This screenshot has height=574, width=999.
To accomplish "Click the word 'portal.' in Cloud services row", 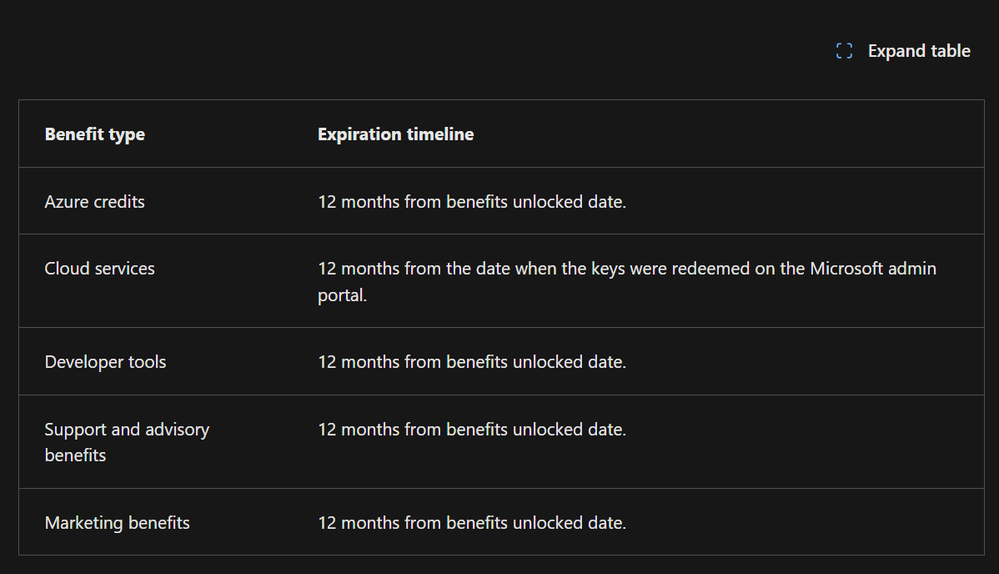I will pos(342,296).
